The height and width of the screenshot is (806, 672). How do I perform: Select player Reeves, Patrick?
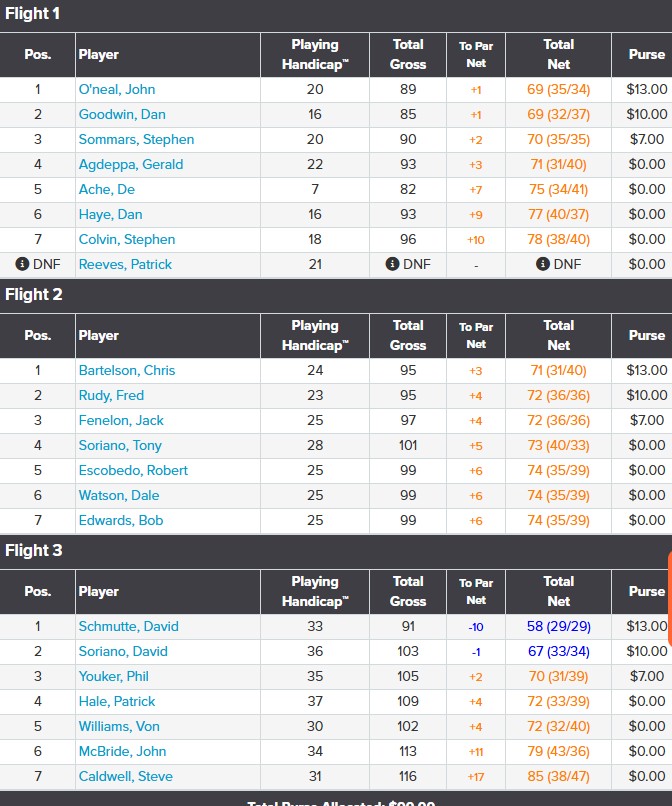[125, 264]
